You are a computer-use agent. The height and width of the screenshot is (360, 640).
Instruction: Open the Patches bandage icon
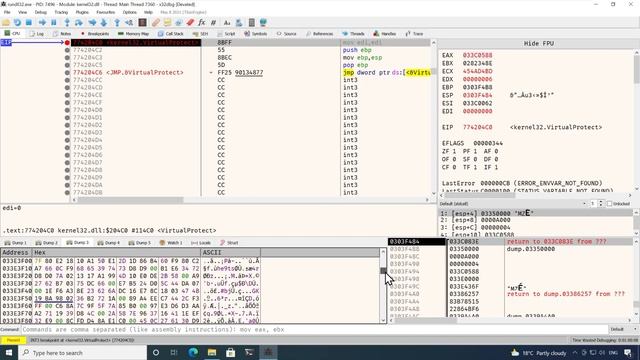156,22
